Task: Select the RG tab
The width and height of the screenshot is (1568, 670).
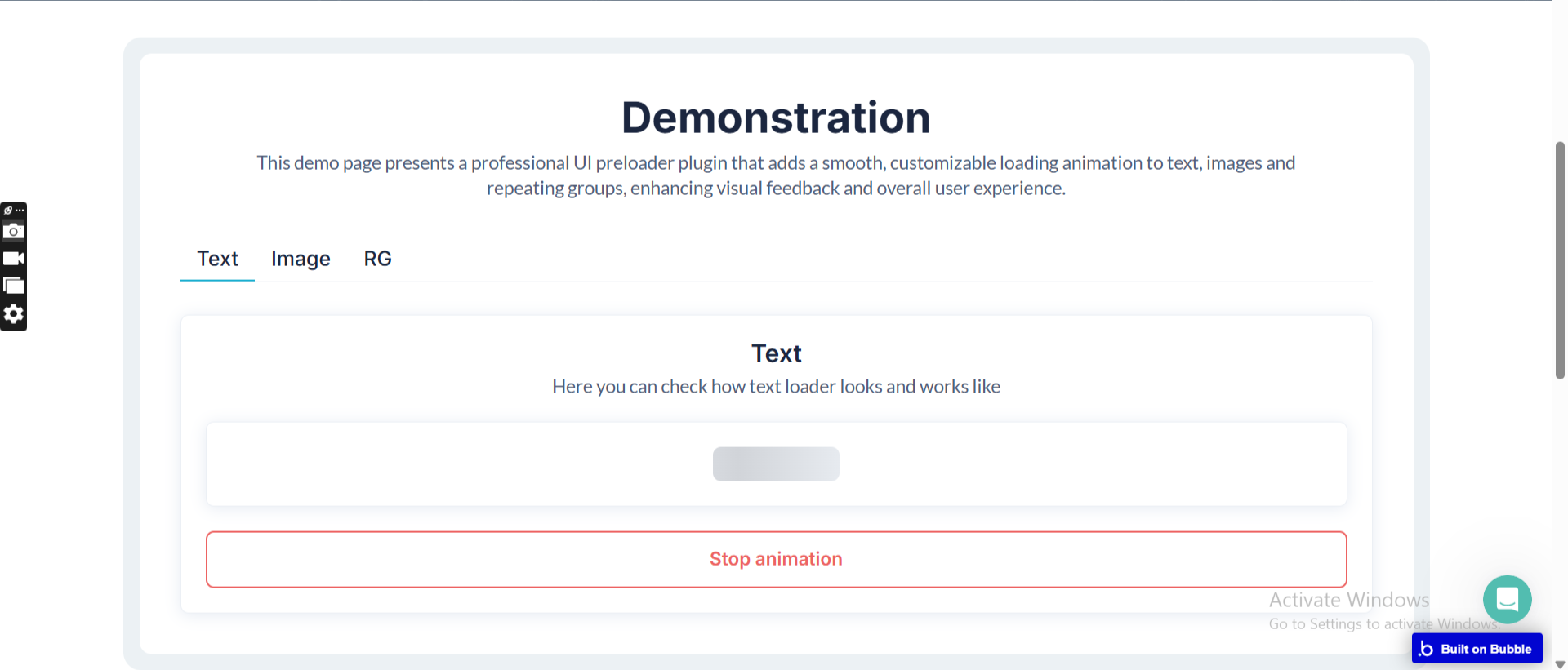Action: (x=377, y=259)
